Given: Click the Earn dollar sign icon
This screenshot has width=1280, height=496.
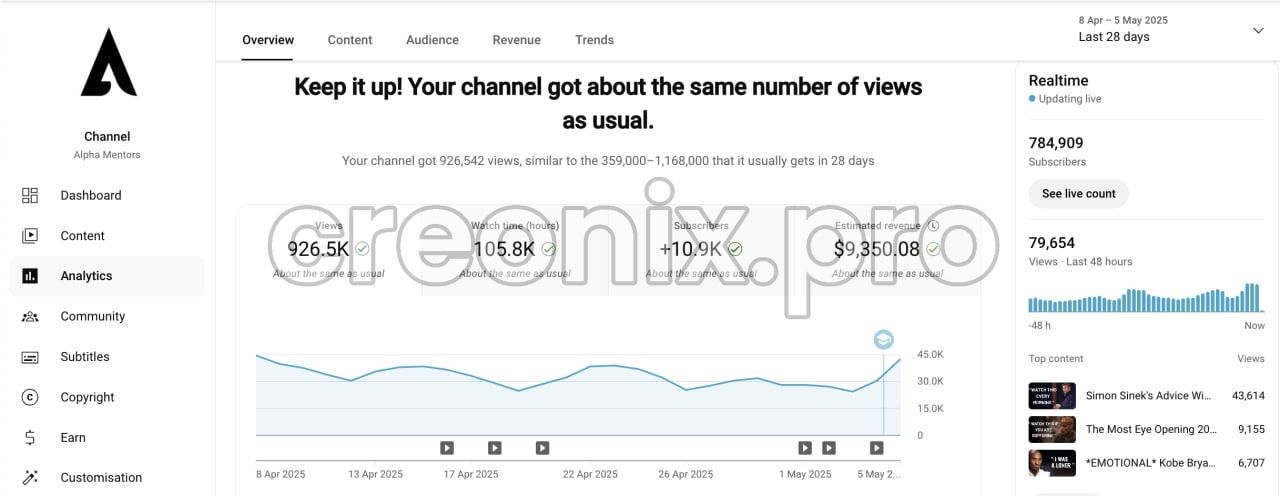Looking at the screenshot, I should pos(30,437).
